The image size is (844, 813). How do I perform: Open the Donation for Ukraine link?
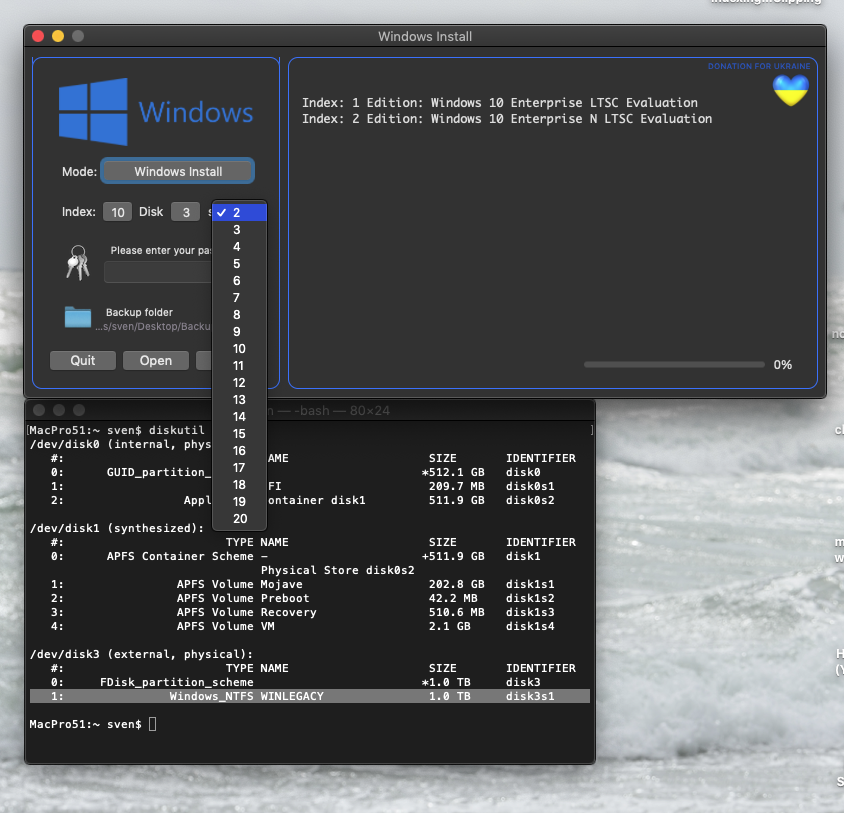(759, 66)
